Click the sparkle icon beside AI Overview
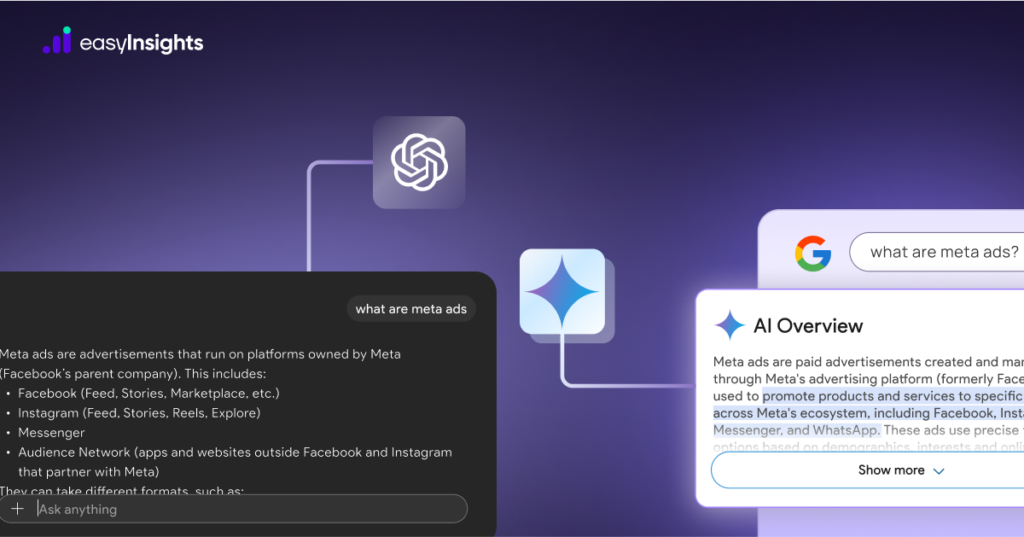The image size is (1024, 537). 729,325
